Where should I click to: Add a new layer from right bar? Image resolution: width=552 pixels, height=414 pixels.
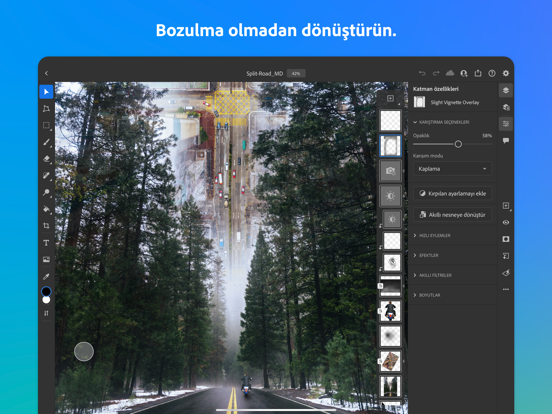[506, 206]
